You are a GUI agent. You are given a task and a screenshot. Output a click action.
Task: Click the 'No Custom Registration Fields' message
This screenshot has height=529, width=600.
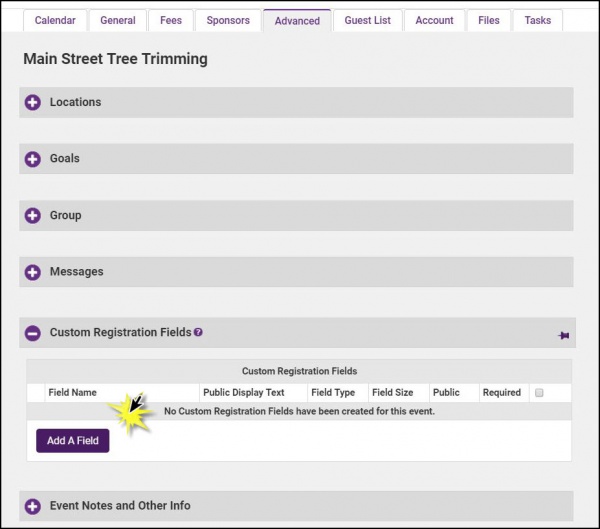pyautogui.click(x=299, y=411)
